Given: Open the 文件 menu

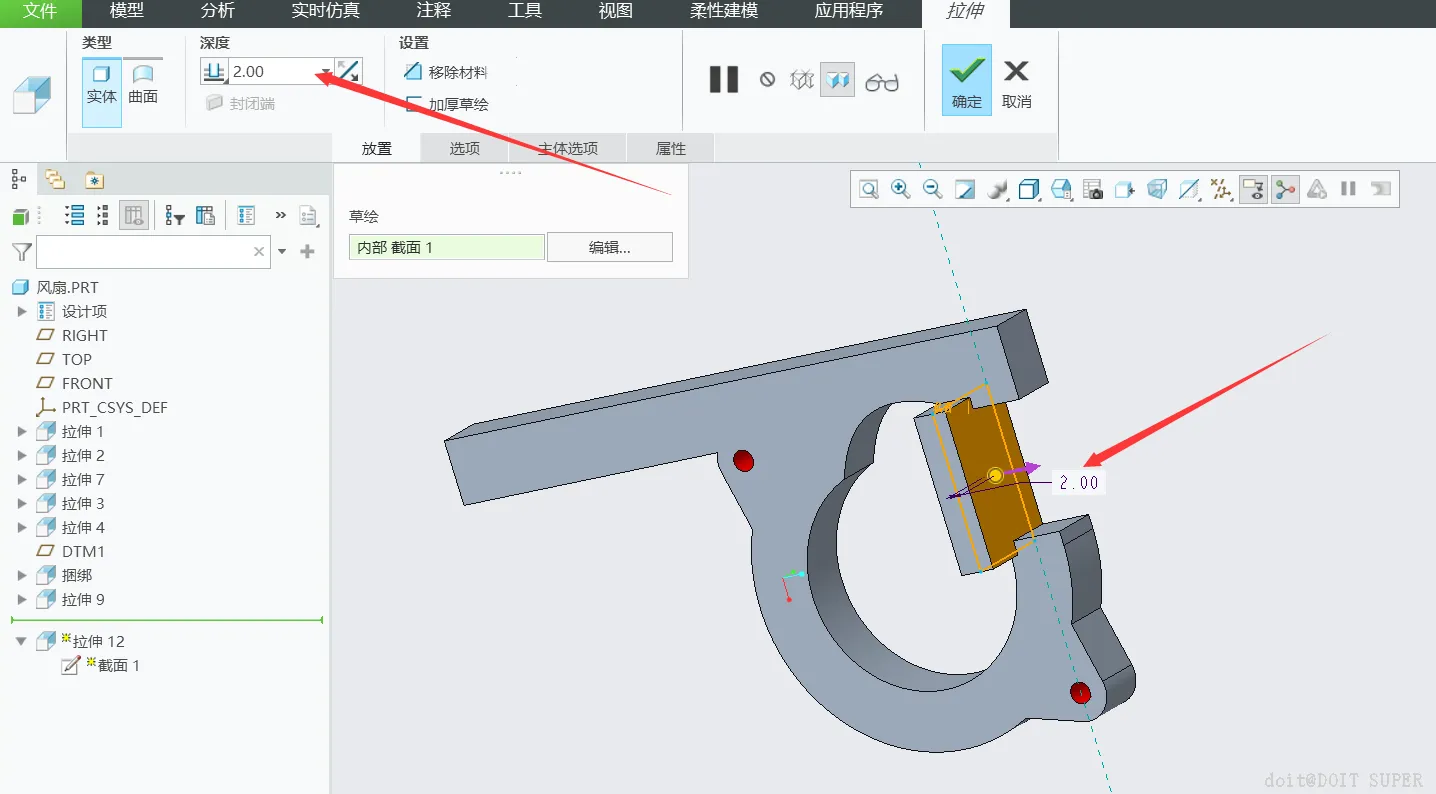Looking at the screenshot, I should point(40,12).
